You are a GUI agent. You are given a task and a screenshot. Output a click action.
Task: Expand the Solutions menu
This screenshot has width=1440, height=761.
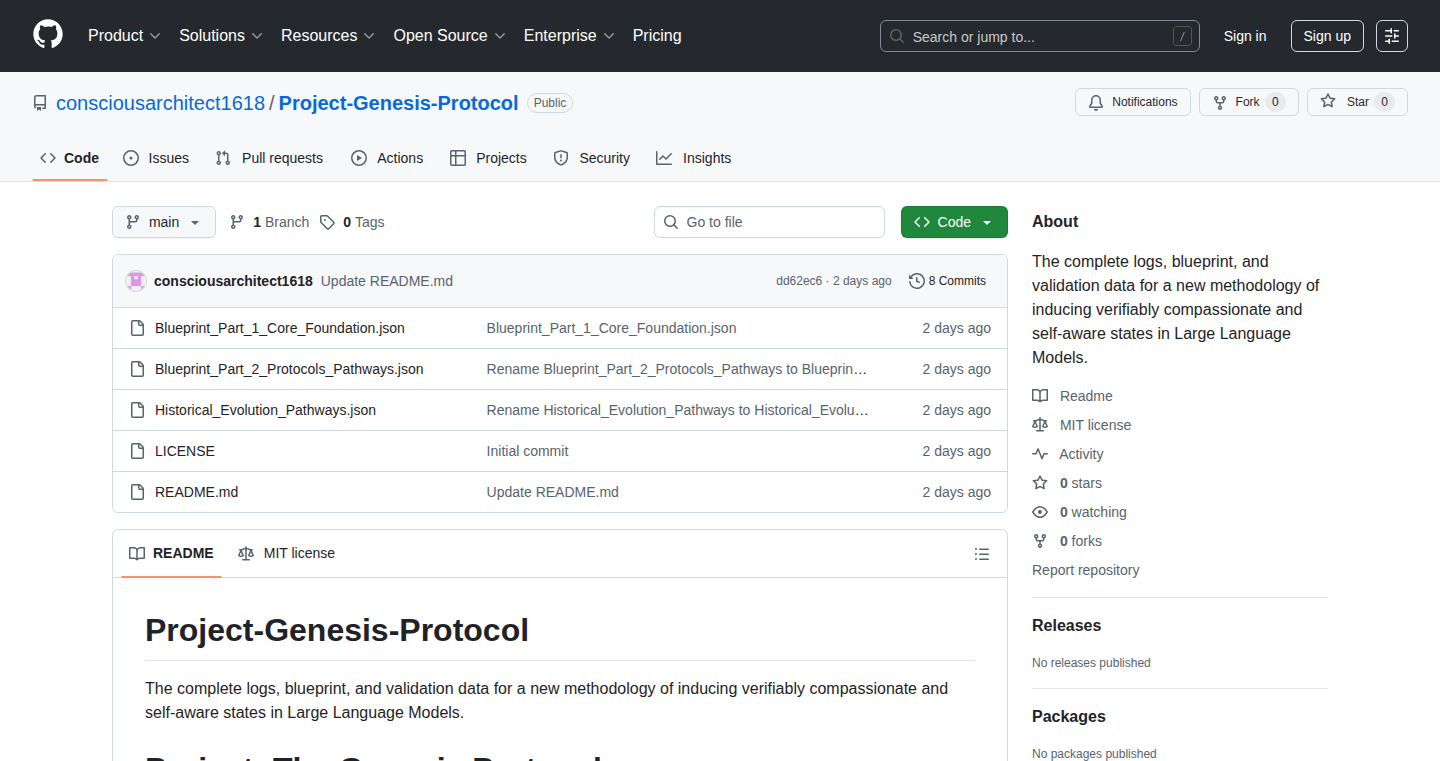221,35
